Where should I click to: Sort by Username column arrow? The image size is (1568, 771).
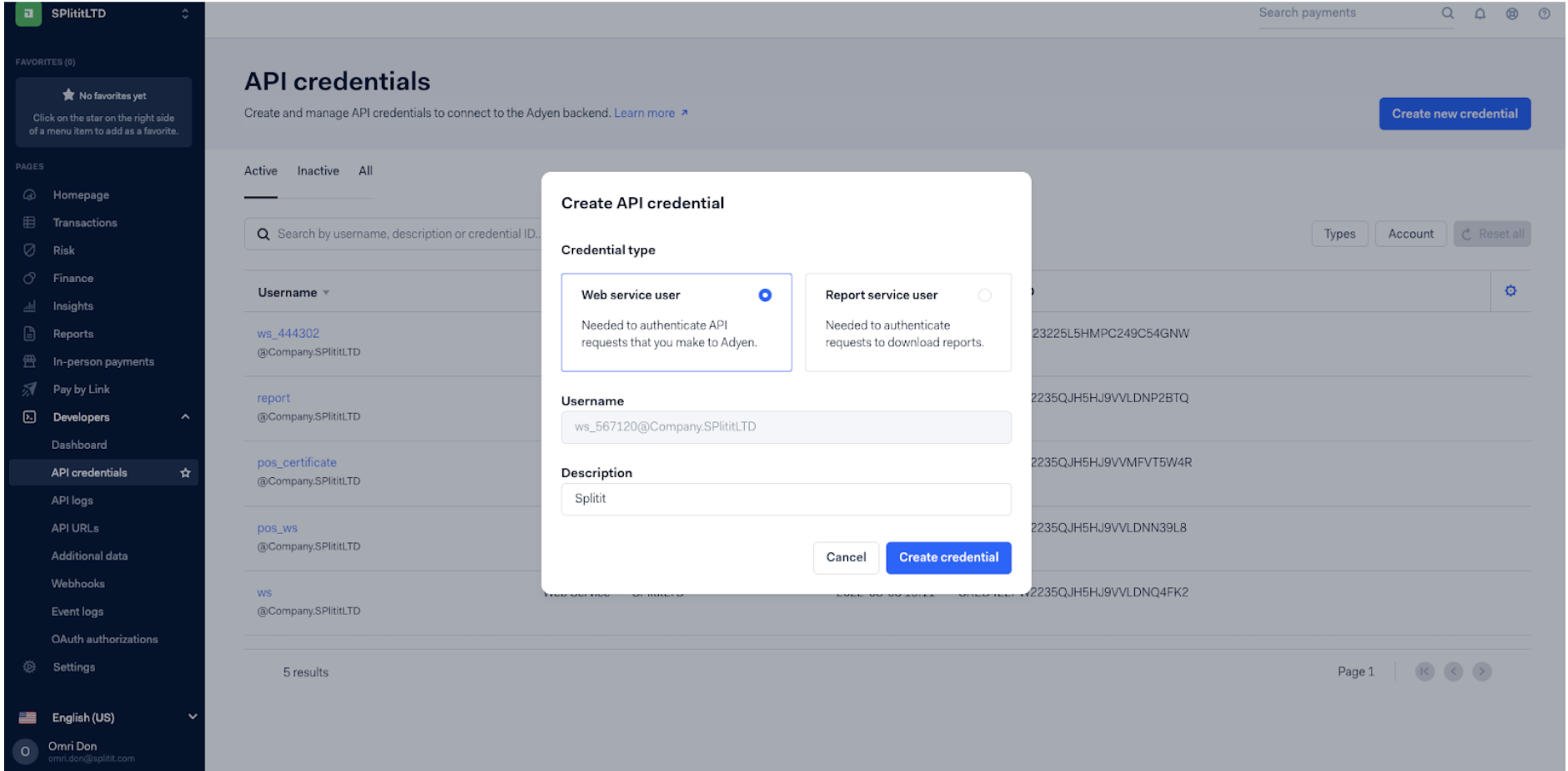[x=326, y=293]
